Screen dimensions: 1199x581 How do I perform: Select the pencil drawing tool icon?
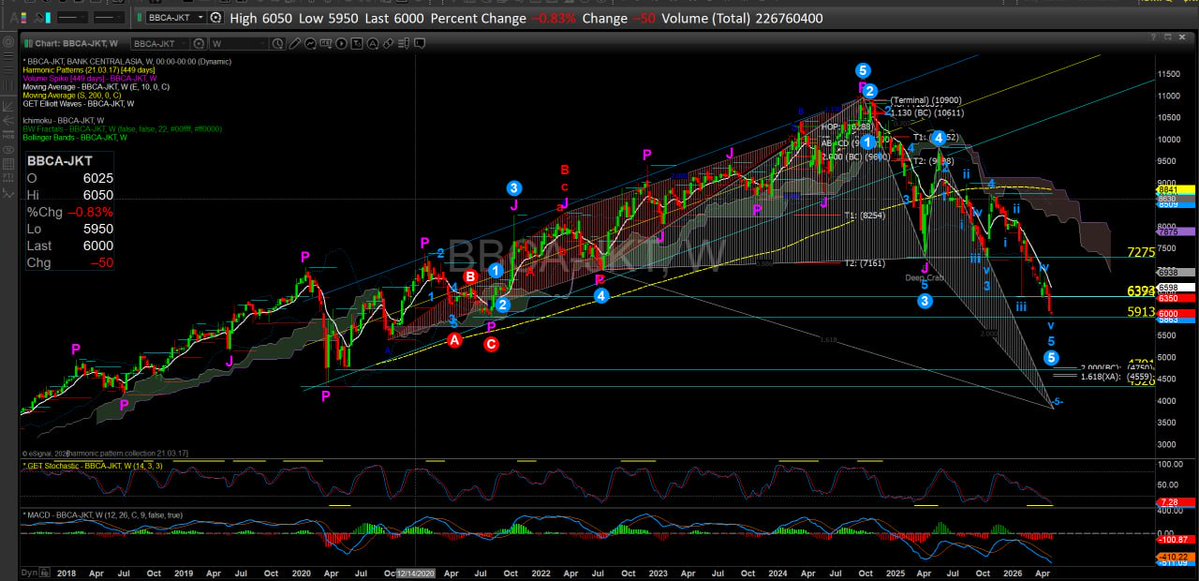[294, 44]
